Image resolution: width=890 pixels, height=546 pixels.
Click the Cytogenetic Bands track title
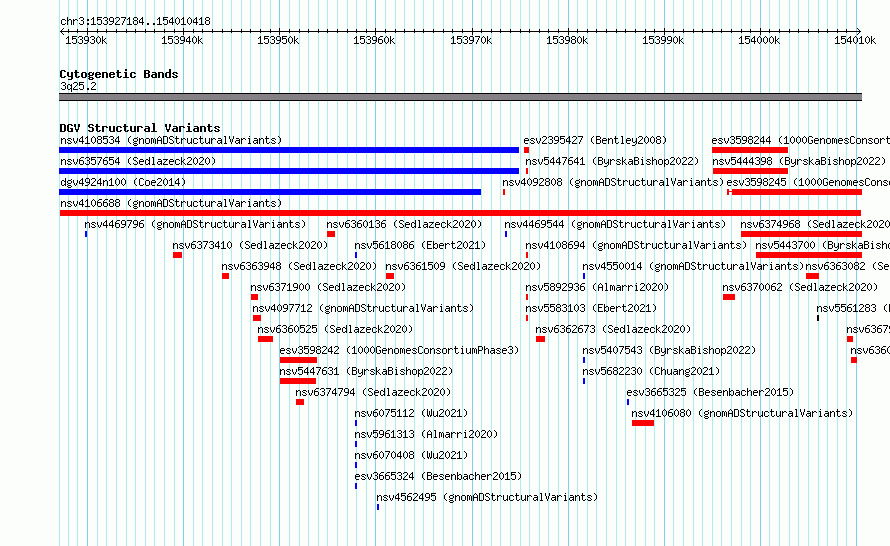pos(119,74)
